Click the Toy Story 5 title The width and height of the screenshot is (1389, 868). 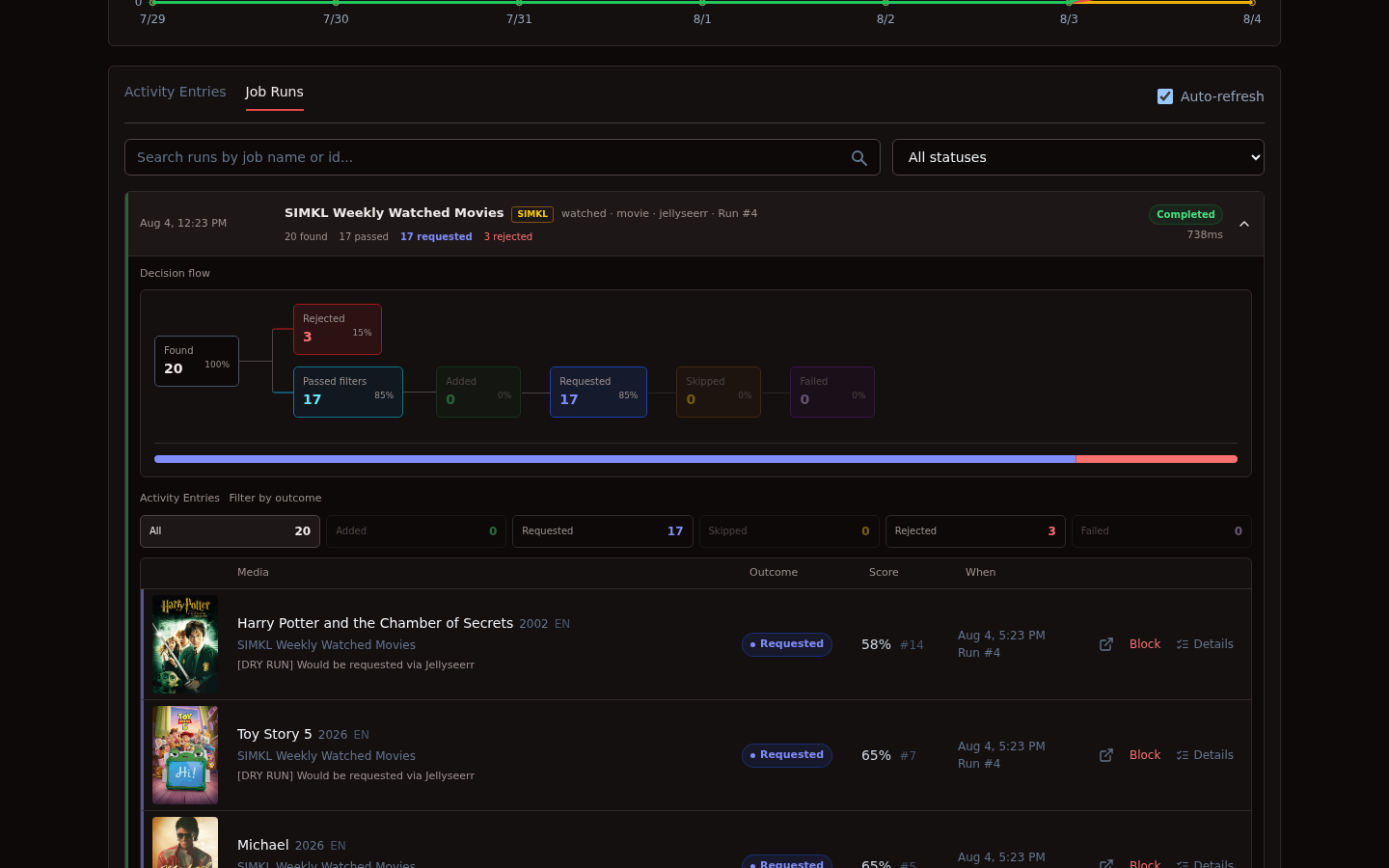[275, 734]
